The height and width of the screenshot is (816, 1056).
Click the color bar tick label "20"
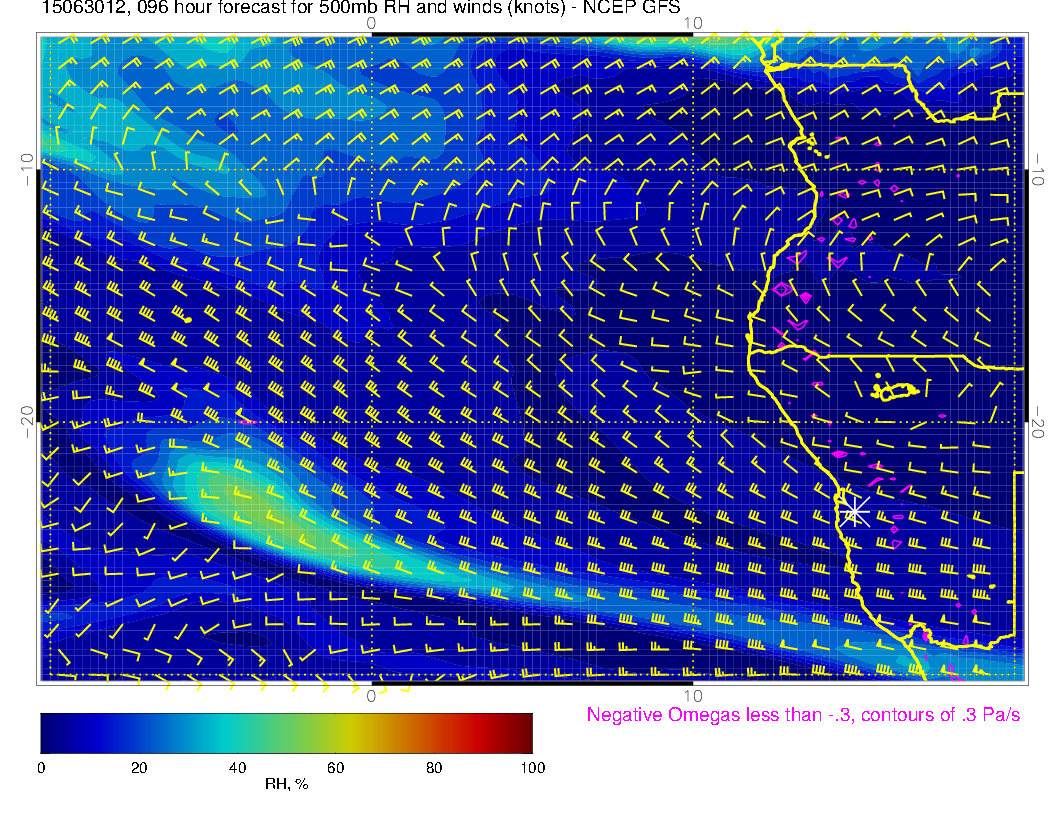tap(139, 768)
